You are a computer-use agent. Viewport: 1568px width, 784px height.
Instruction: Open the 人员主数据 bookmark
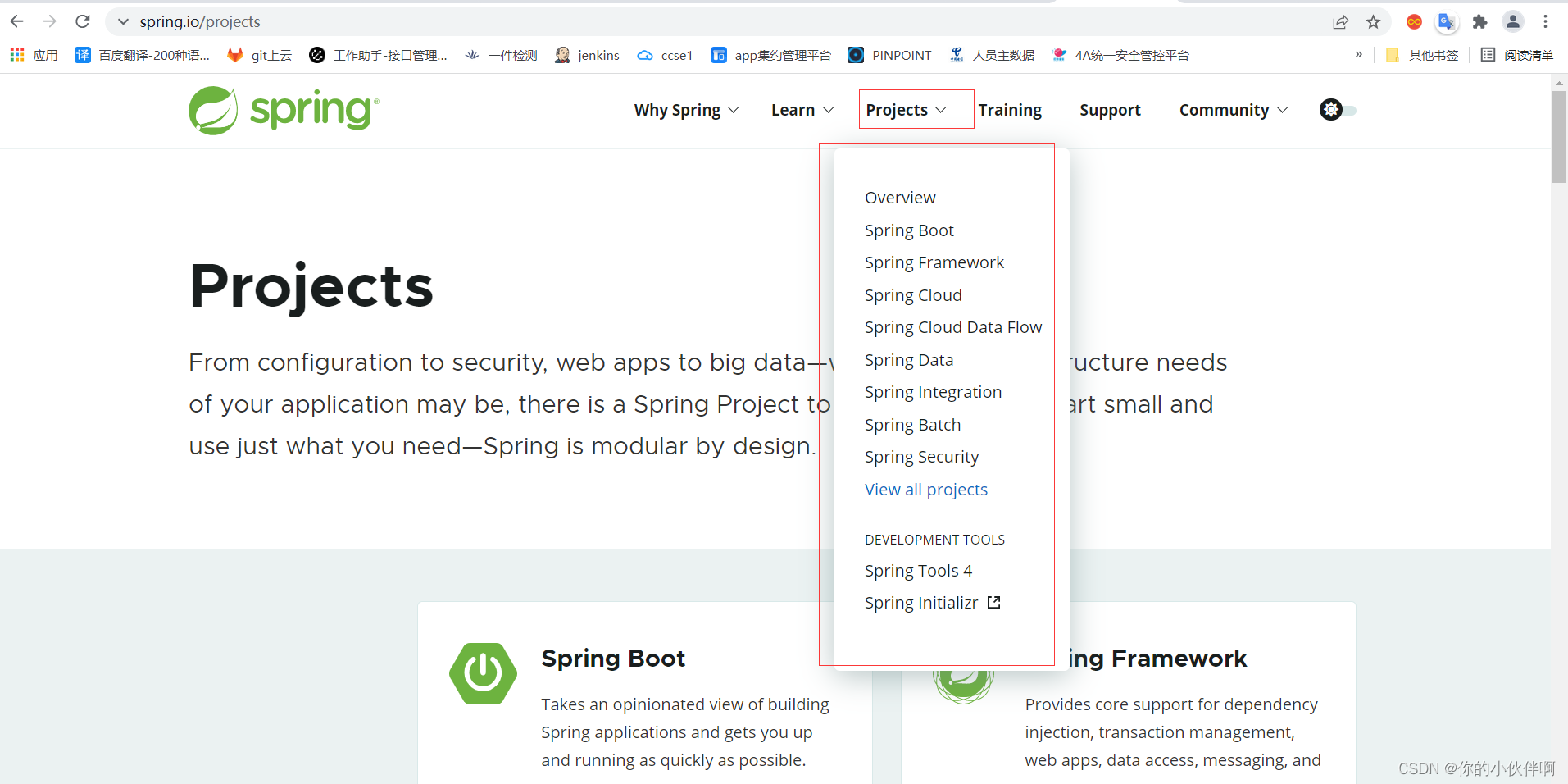(x=991, y=55)
